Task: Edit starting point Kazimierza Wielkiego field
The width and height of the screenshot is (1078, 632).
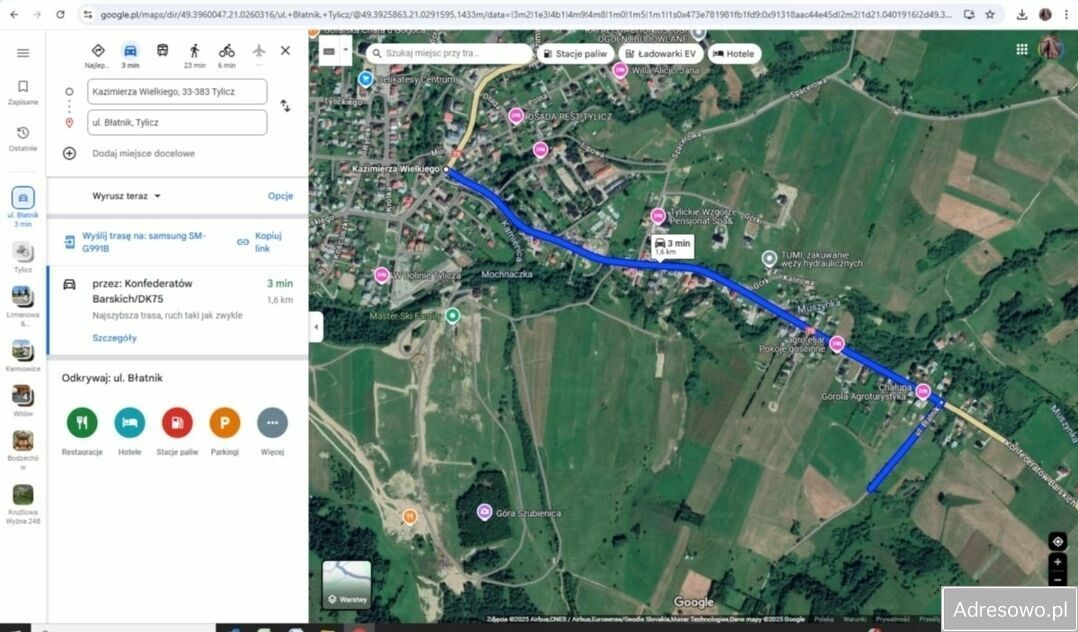Action: pyautogui.click(x=177, y=91)
